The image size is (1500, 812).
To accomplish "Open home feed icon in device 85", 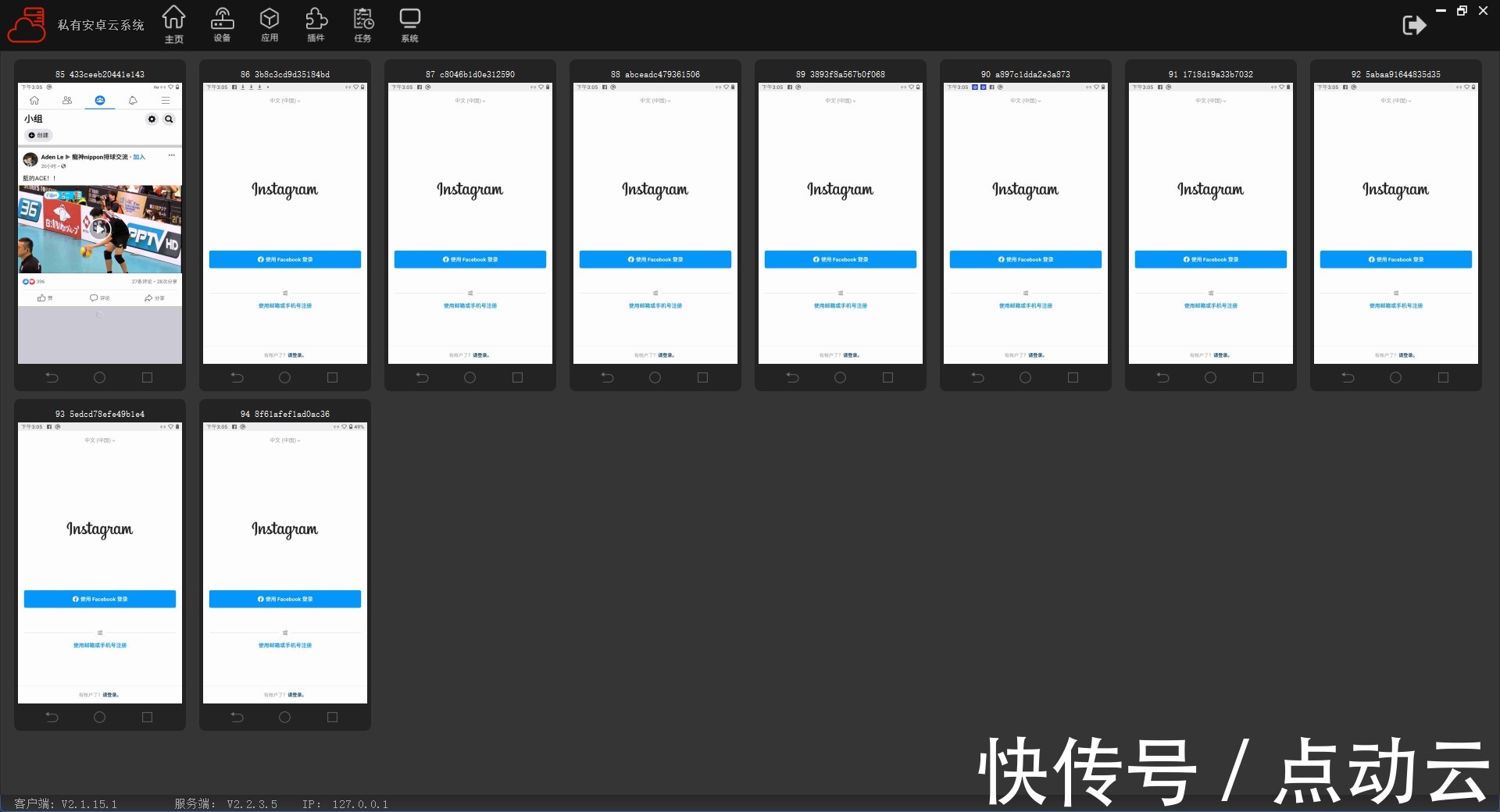I will click(34, 101).
